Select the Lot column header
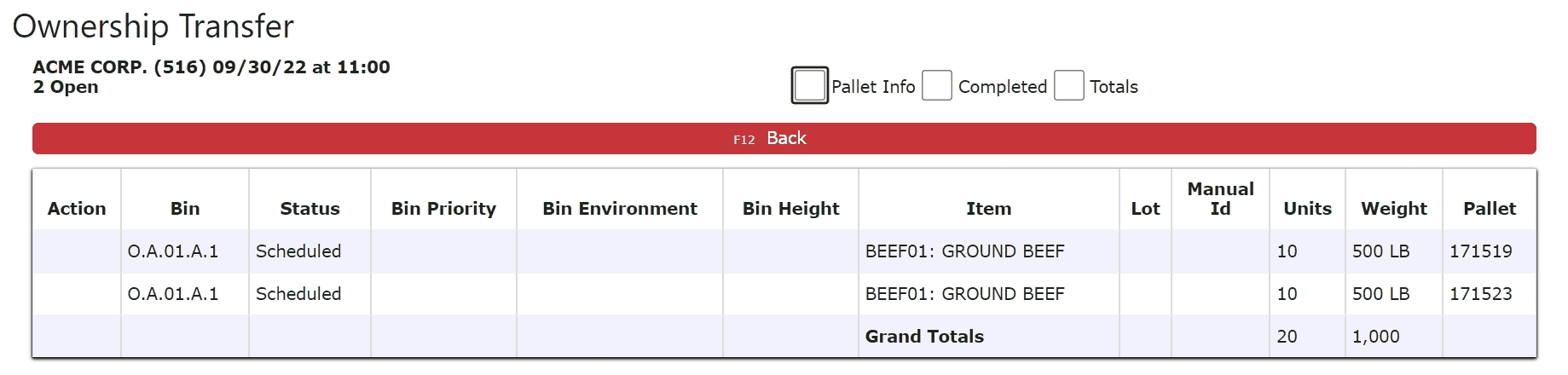1568x375 pixels. tap(1145, 208)
